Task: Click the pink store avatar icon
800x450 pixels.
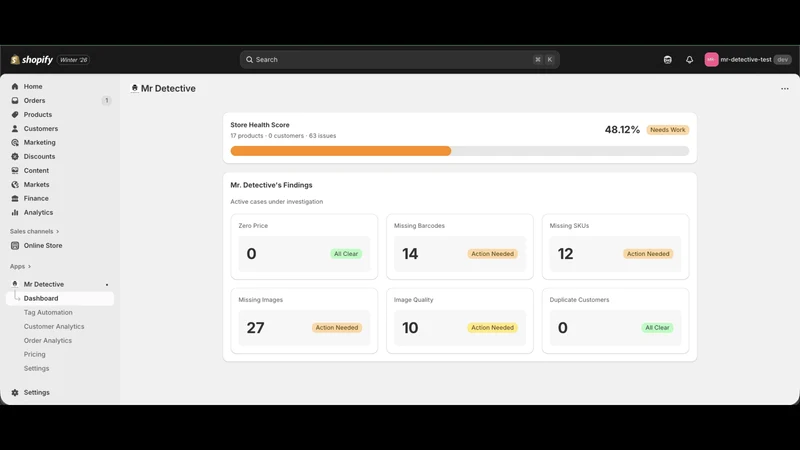Action: (x=711, y=60)
